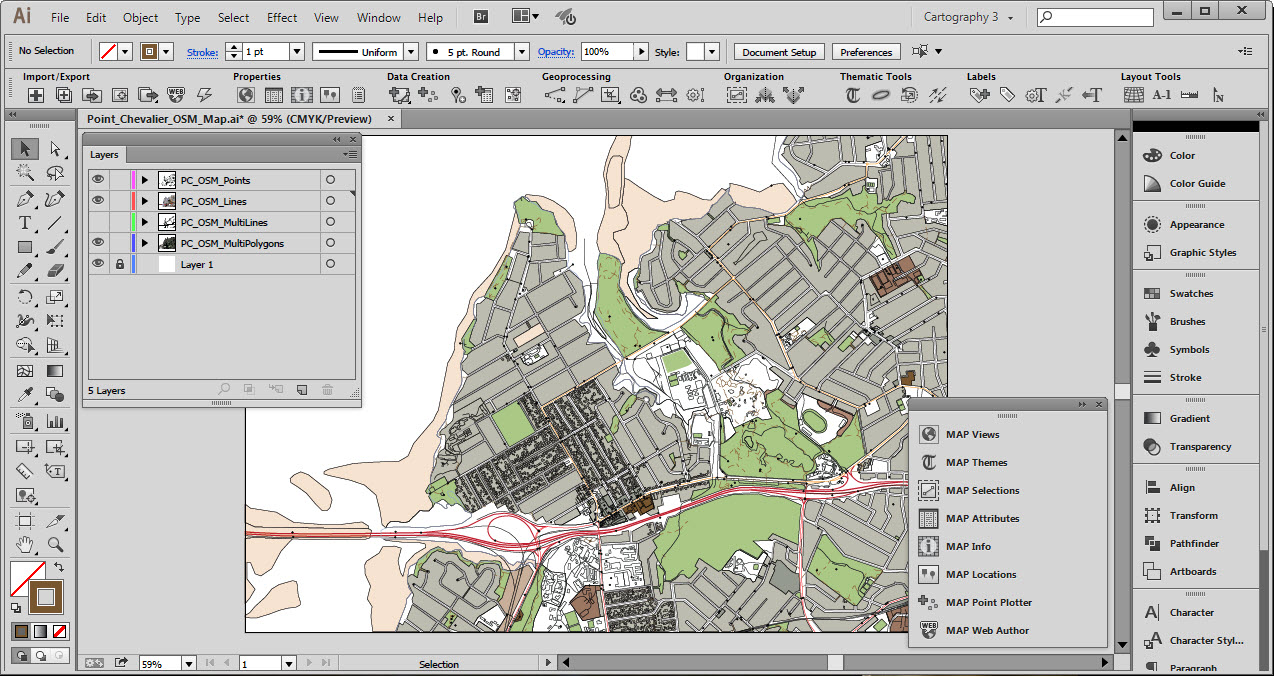Image resolution: width=1274 pixels, height=676 pixels.
Task: Open Preferences from the control bar
Action: pos(866,51)
